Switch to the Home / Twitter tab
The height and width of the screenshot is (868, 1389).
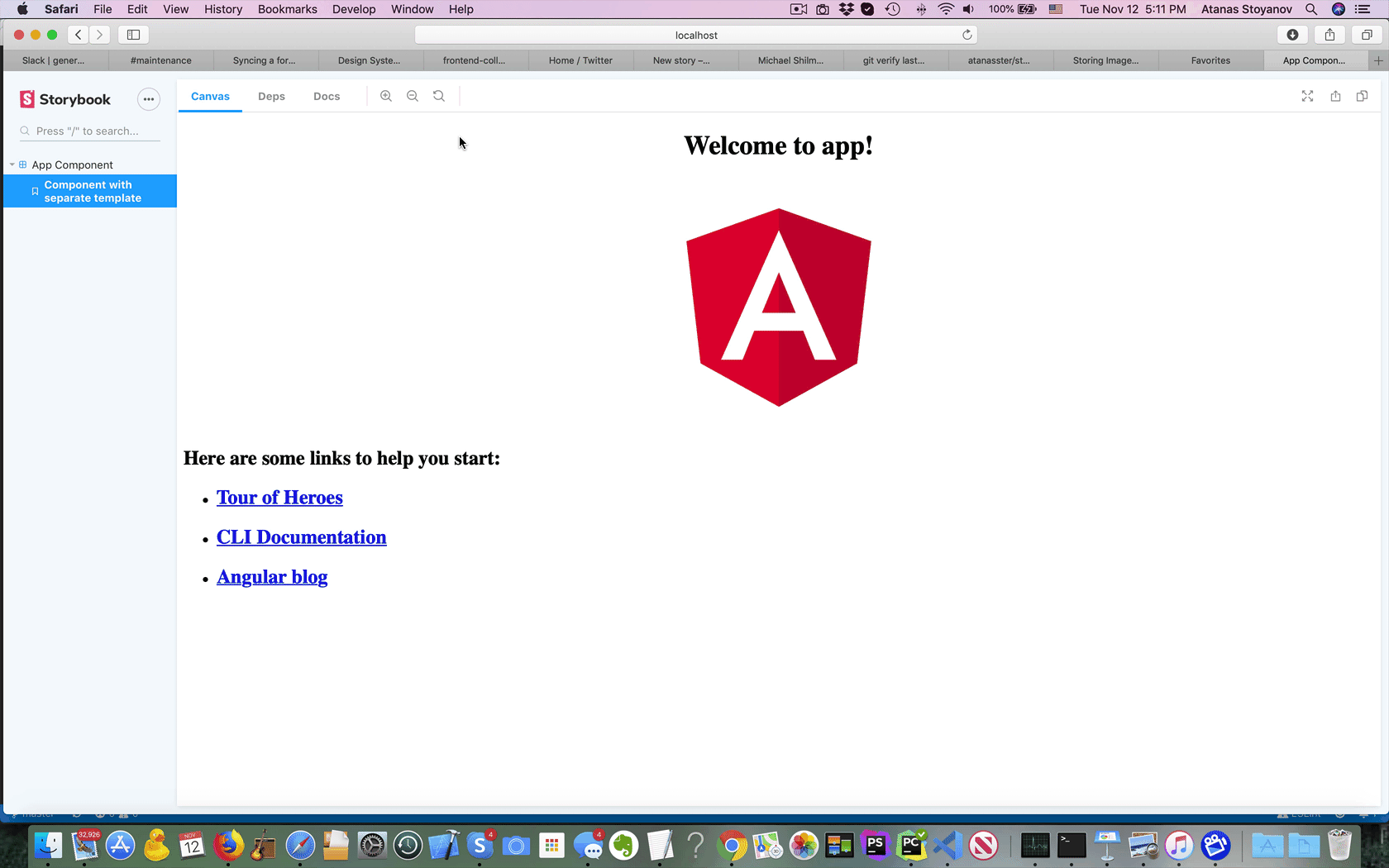click(x=580, y=60)
